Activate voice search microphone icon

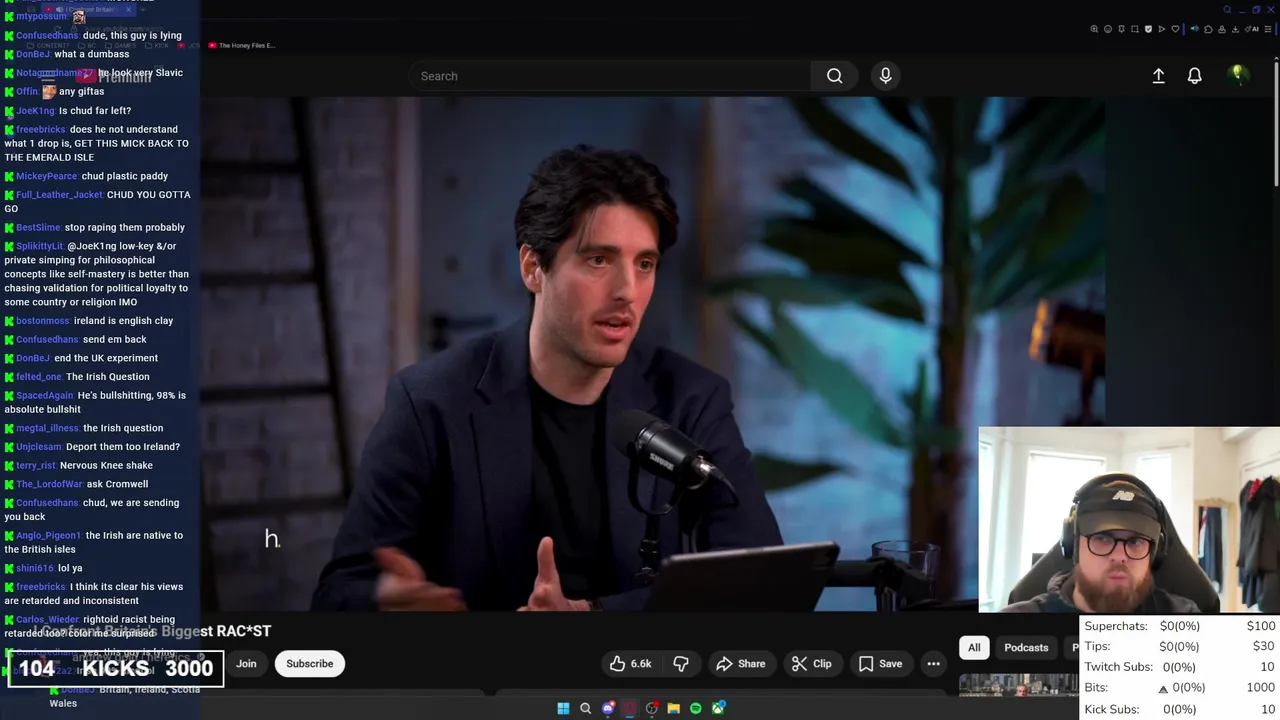[885, 76]
